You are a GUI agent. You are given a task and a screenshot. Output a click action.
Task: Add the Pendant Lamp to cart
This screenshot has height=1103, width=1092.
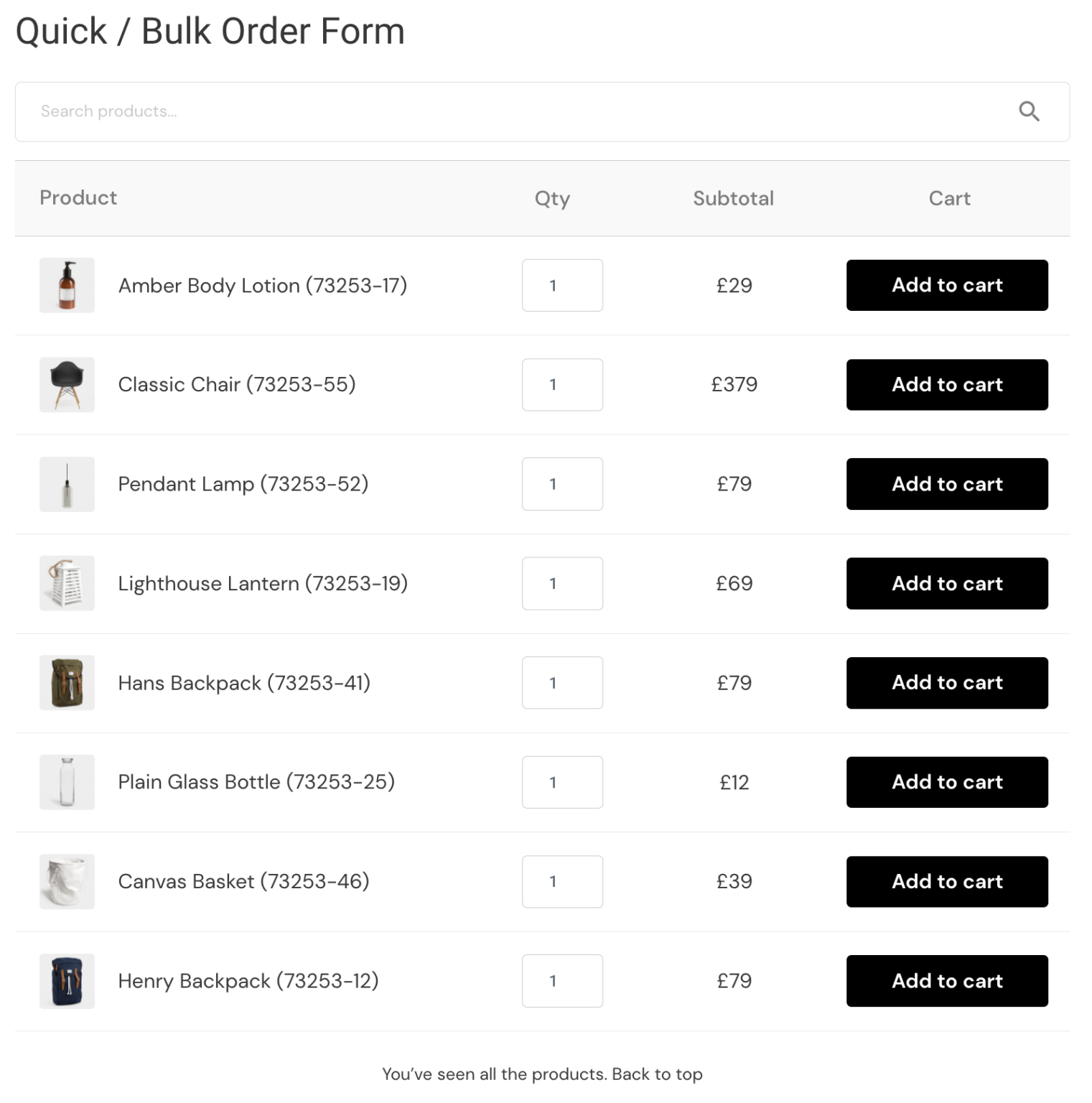click(947, 484)
